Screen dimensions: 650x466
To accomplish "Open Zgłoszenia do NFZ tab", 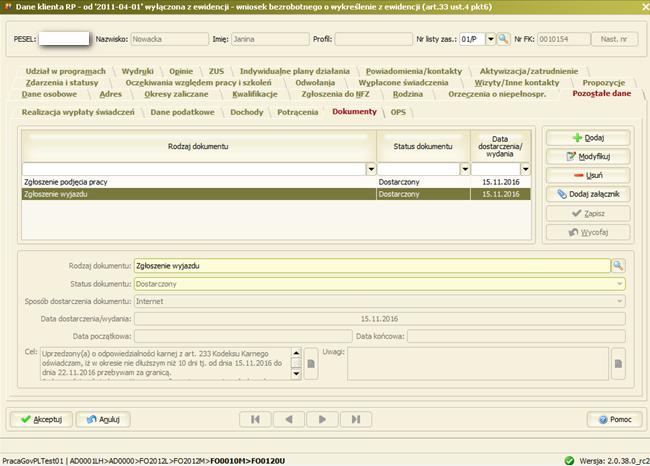I will click(335, 94).
